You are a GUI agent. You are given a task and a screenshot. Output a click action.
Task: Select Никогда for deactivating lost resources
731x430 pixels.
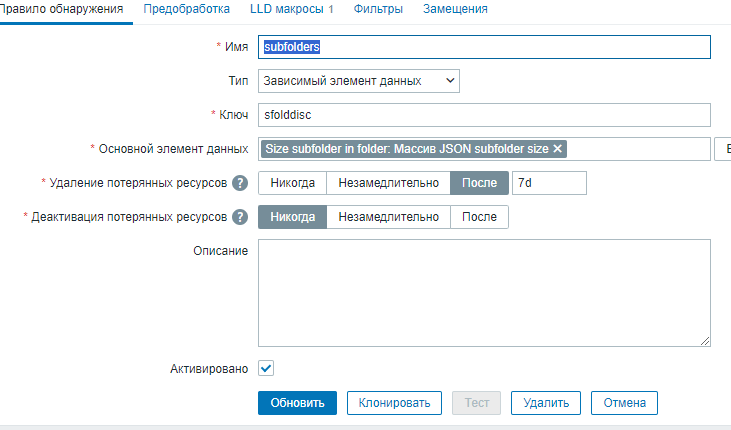click(x=292, y=217)
